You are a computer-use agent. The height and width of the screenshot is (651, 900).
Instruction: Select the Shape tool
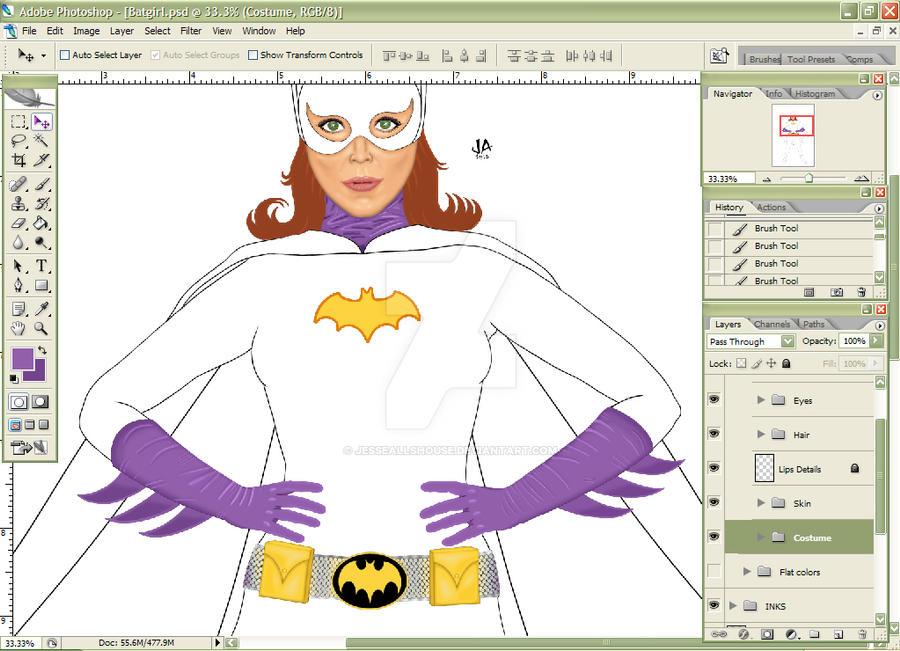tap(41, 285)
